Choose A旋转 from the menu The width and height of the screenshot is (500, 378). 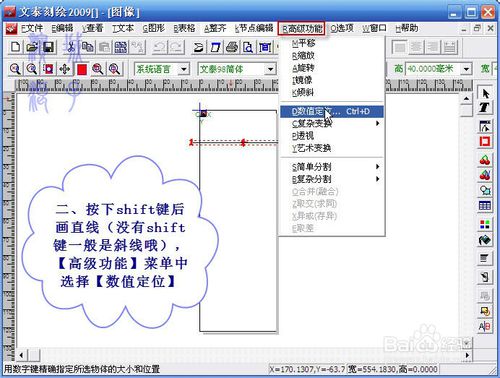click(x=332, y=68)
